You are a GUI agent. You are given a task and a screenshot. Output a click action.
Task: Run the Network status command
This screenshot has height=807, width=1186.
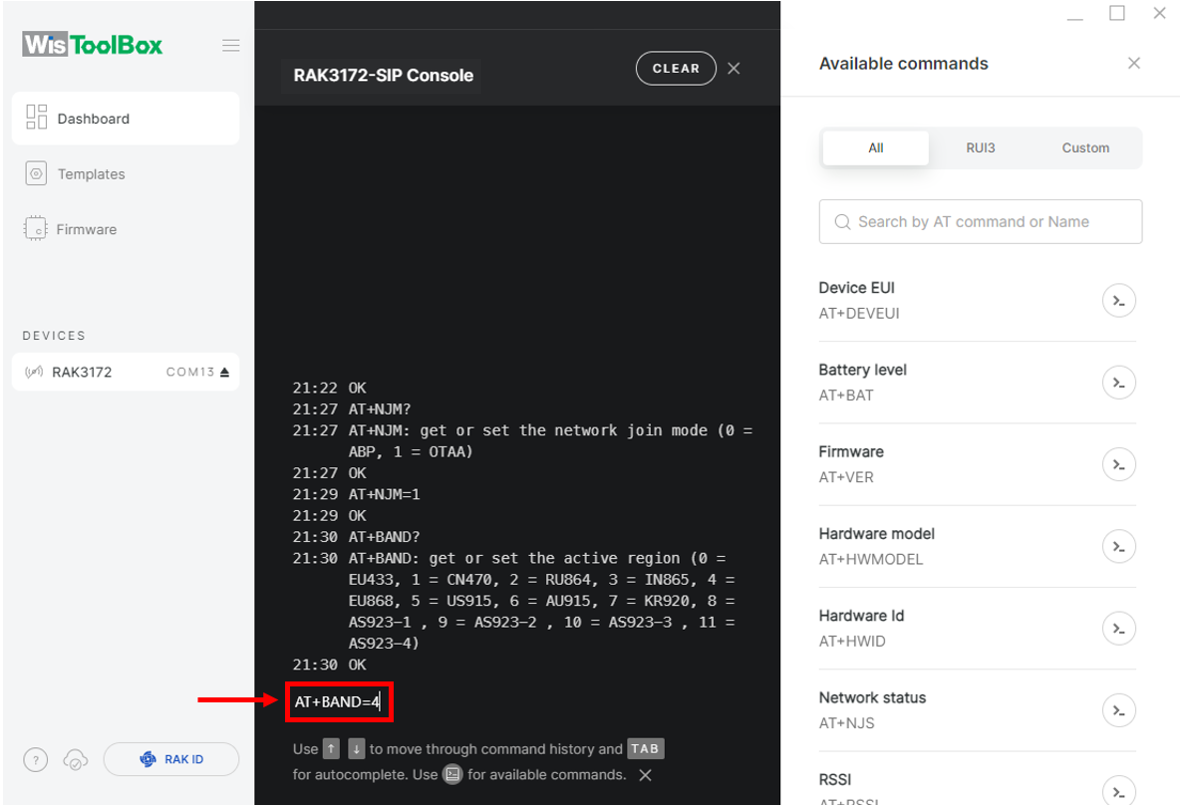1119,711
